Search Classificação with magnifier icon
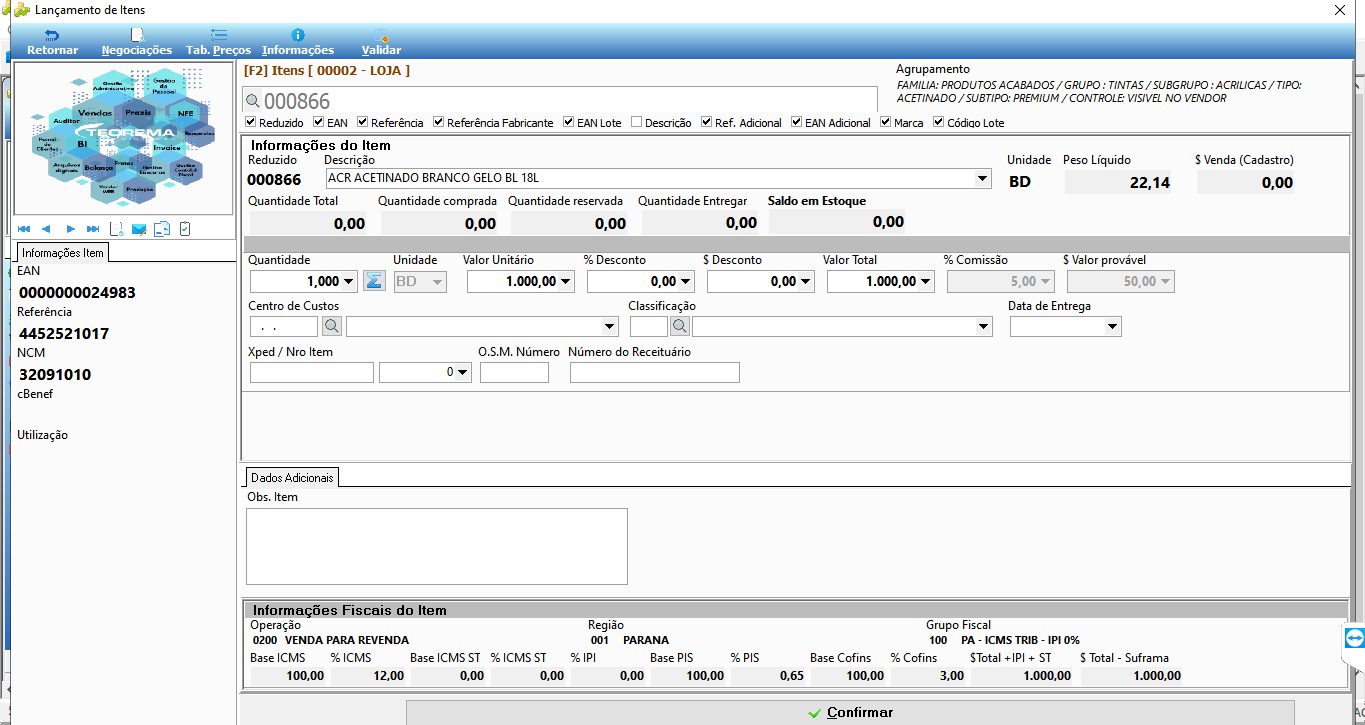This screenshot has width=1365, height=725. coord(680,326)
